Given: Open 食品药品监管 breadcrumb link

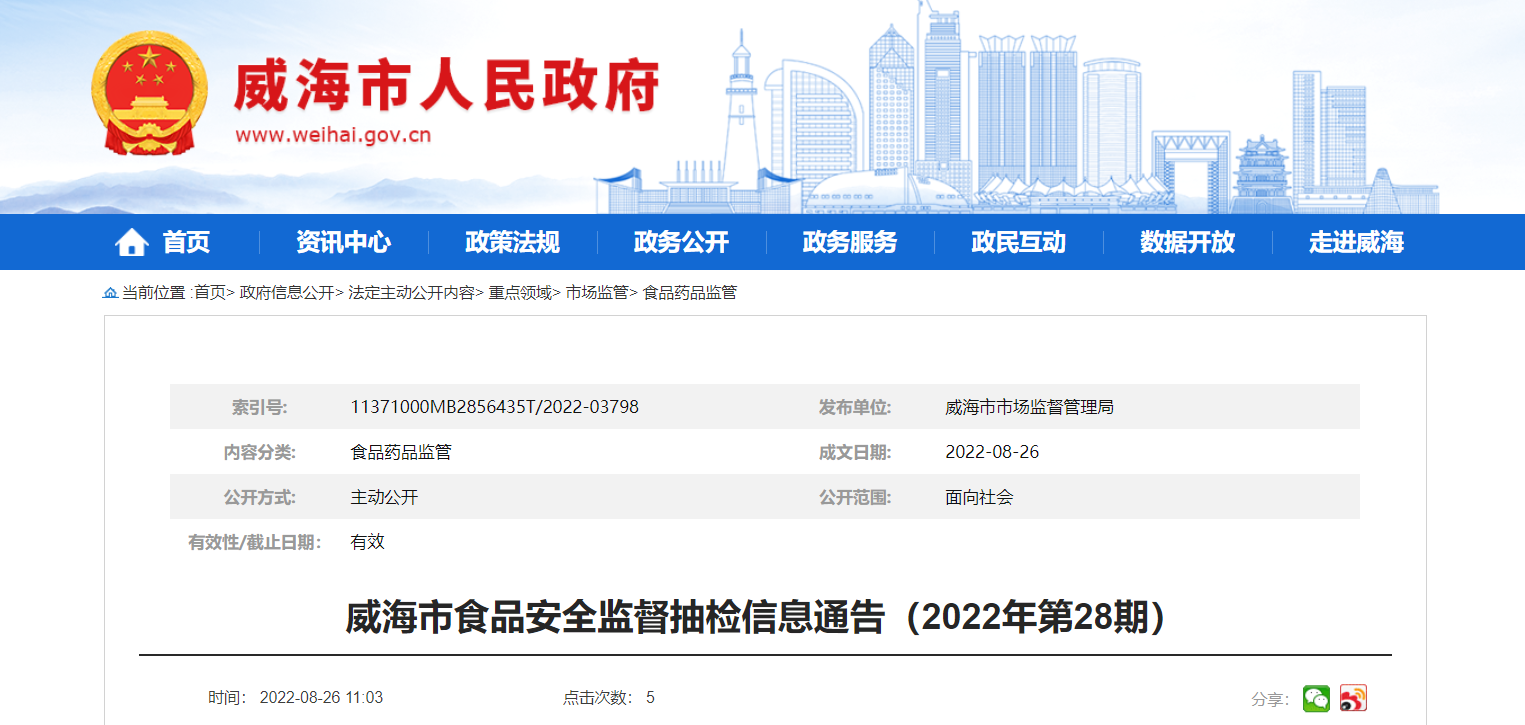Looking at the screenshot, I should [689, 293].
